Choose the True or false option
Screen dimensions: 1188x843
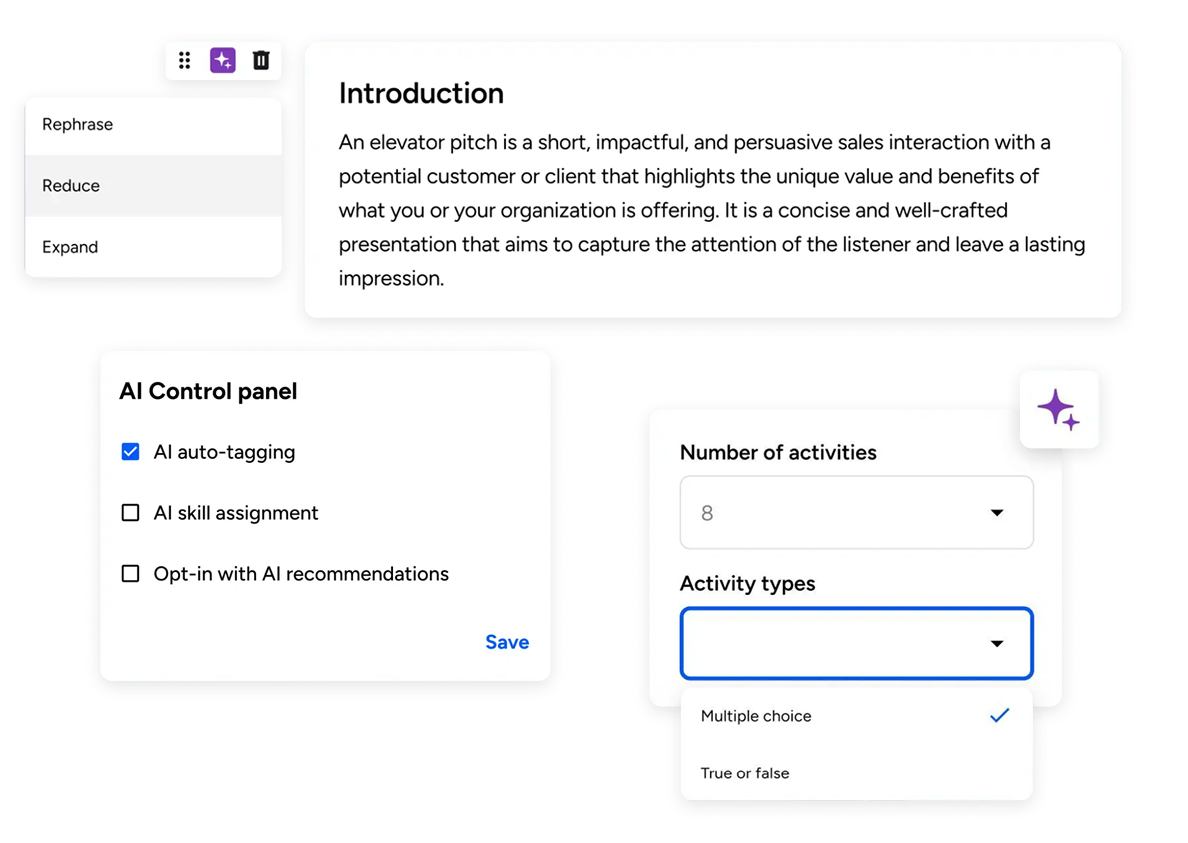(745, 773)
